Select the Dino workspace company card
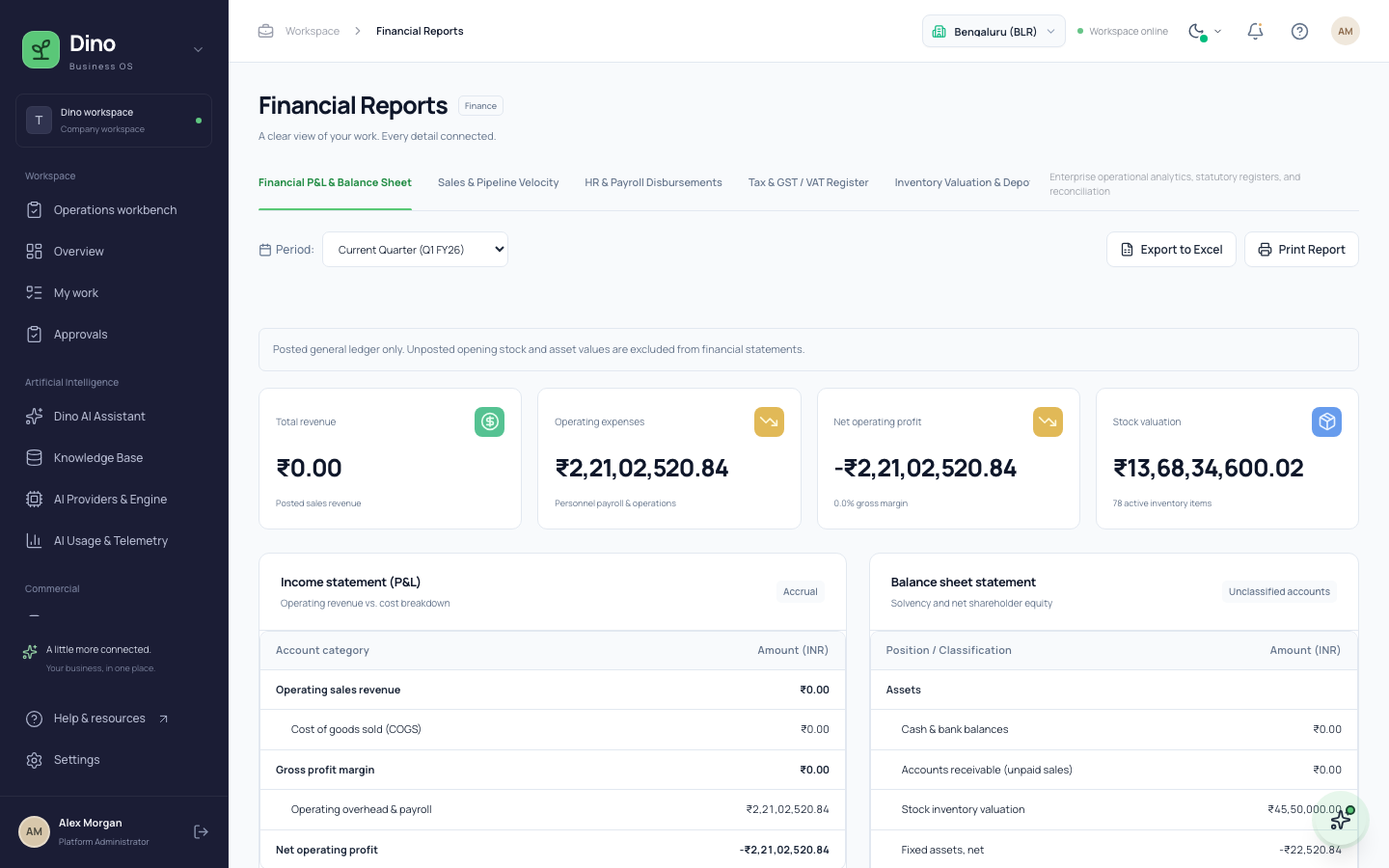Screen dimensions: 1389x868 (114, 121)
